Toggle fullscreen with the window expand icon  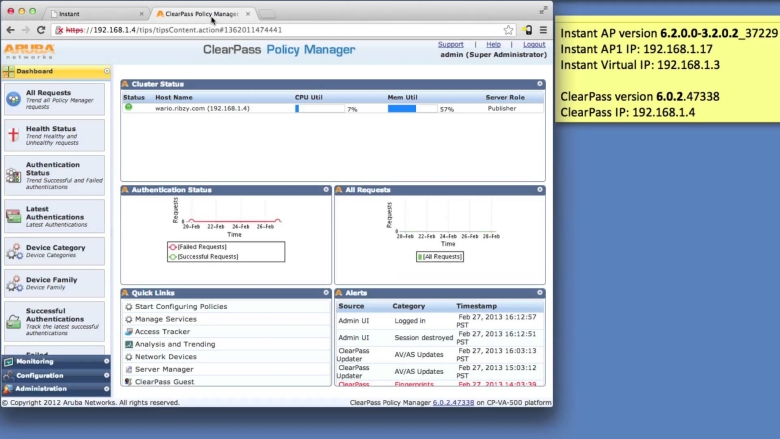543,10
